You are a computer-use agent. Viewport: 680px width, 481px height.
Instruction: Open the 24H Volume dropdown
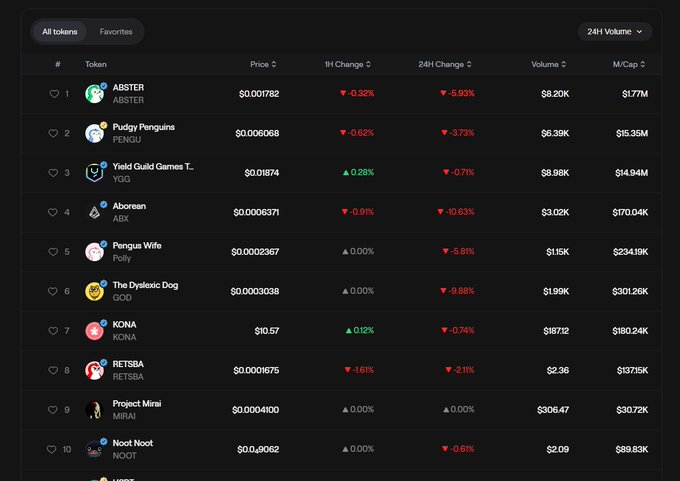(615, 32)
